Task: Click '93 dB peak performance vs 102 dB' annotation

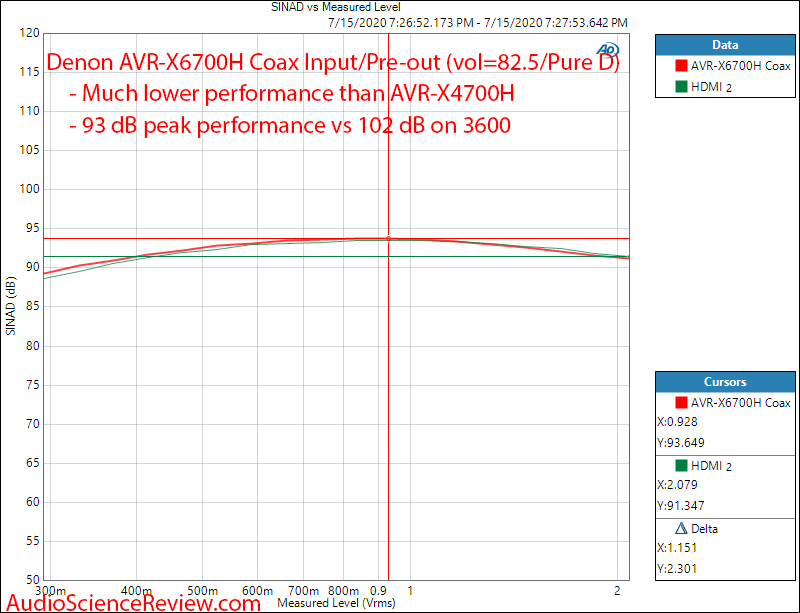Action: tap(254, 125)
